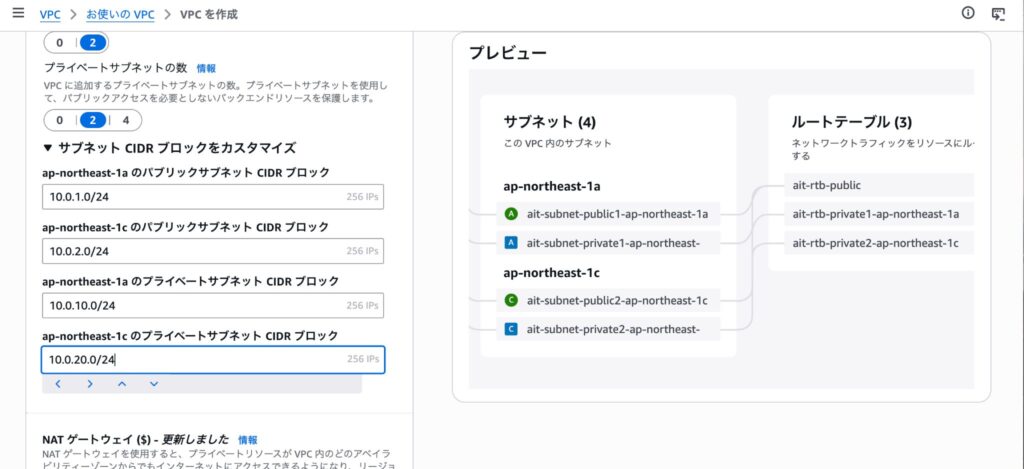Collapse サブネット CIDR ブロックをカスタマイズ section
The height and width of the screenshot is (469, 1024).
pos(48,148)
